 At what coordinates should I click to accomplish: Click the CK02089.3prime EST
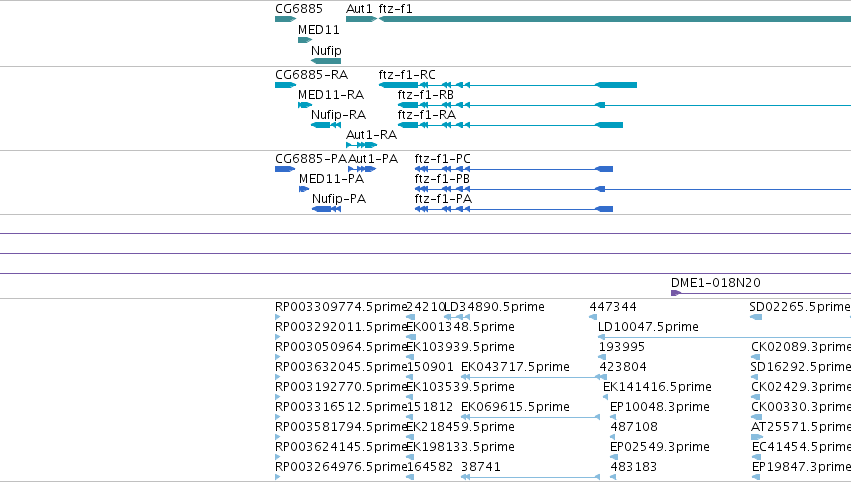tap(801, 347)
